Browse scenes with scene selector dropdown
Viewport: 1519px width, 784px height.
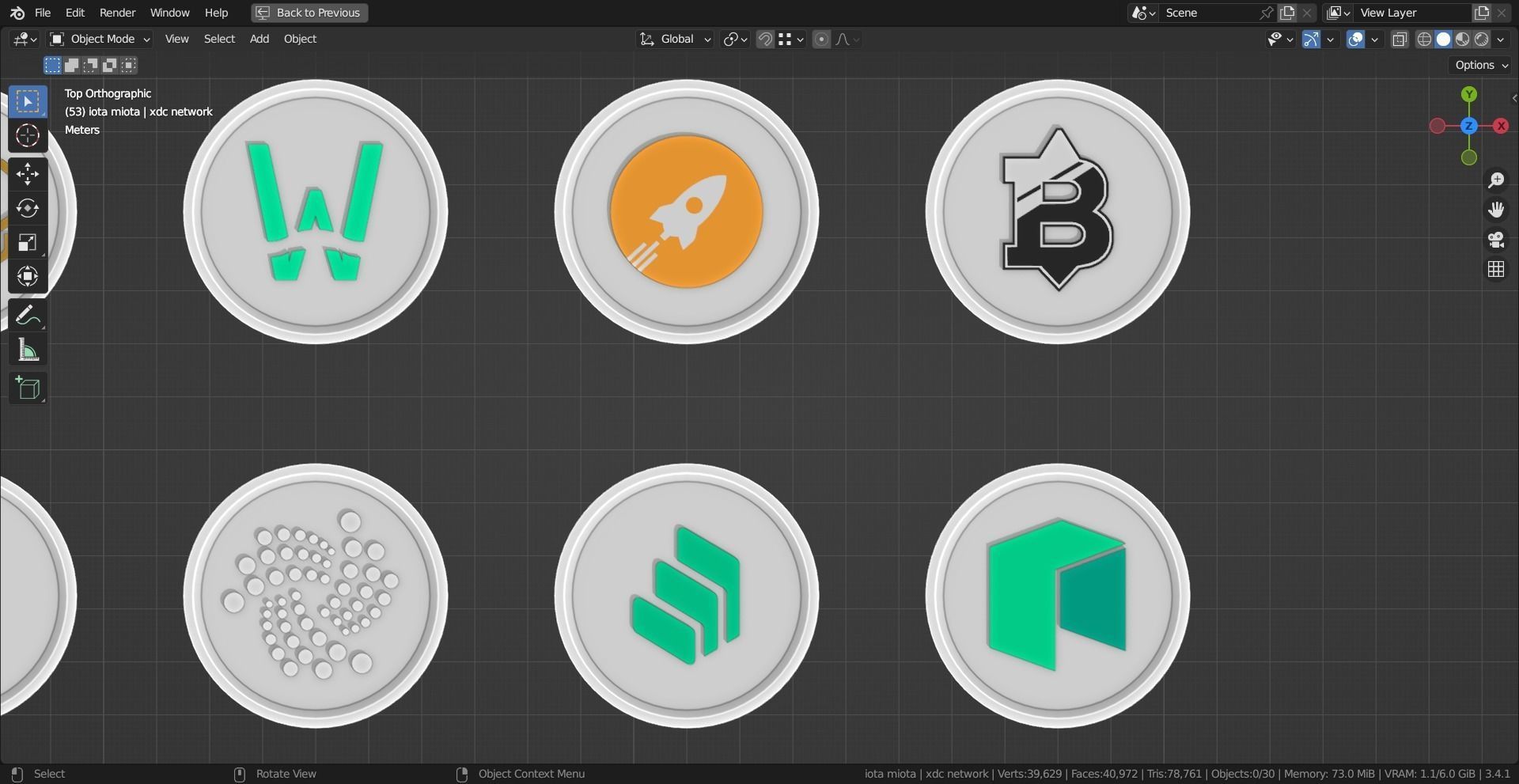[1143, 13]
